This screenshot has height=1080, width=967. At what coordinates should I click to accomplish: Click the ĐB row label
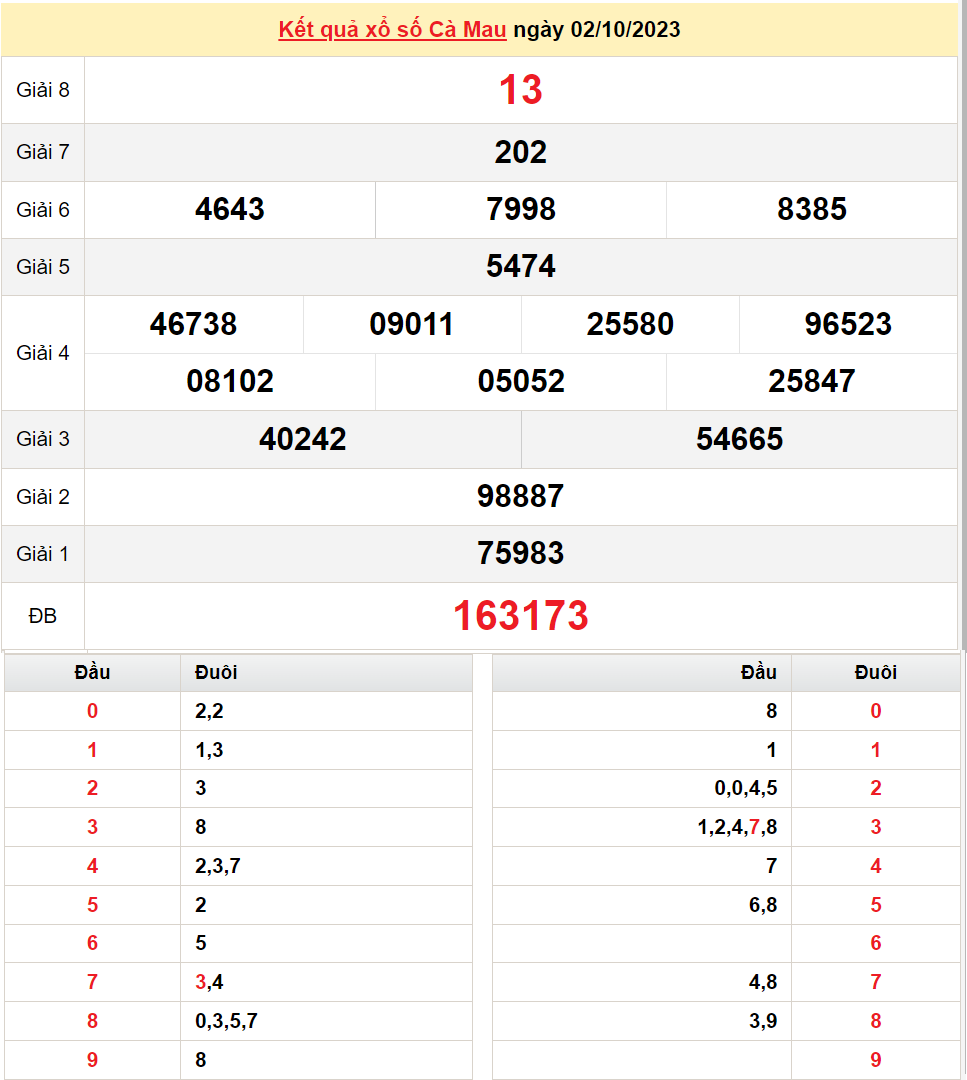(x=43, y=616)
